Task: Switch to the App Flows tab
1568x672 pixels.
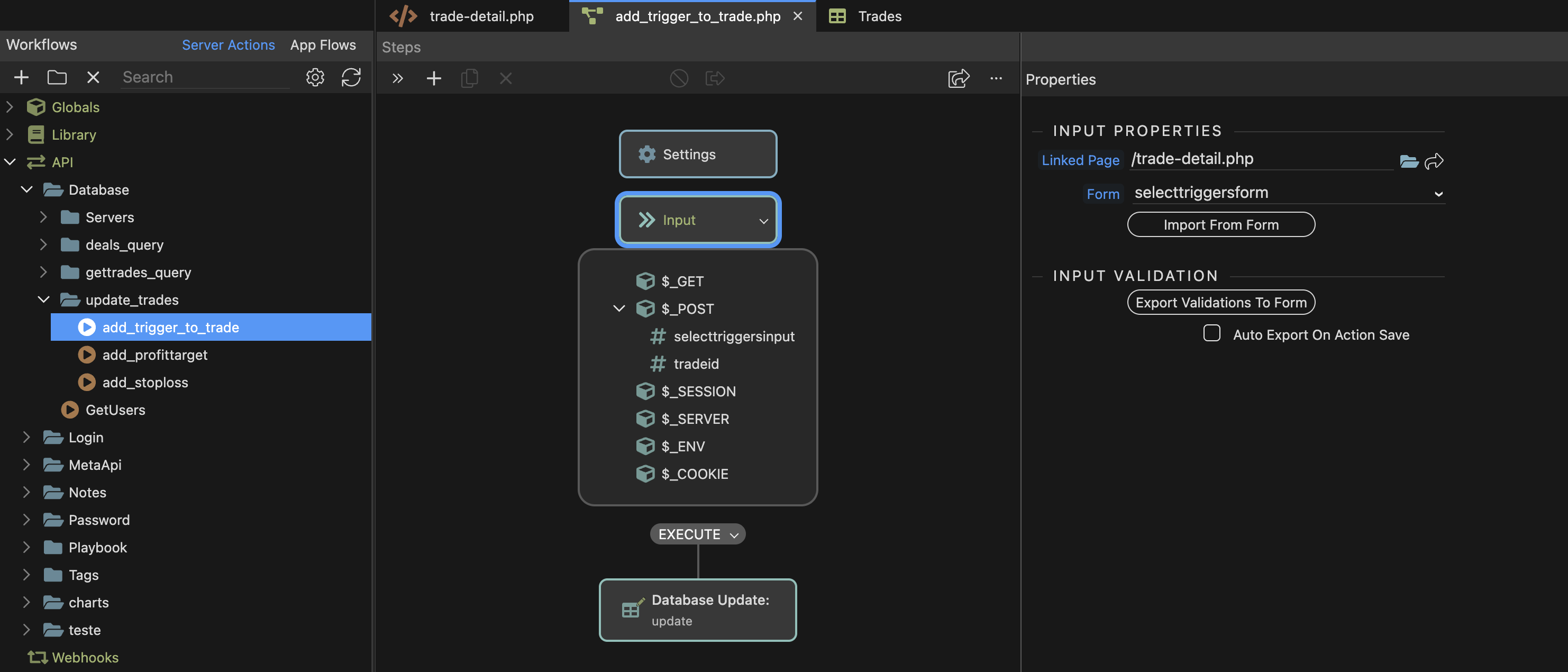Action: (x=323, y=45)
